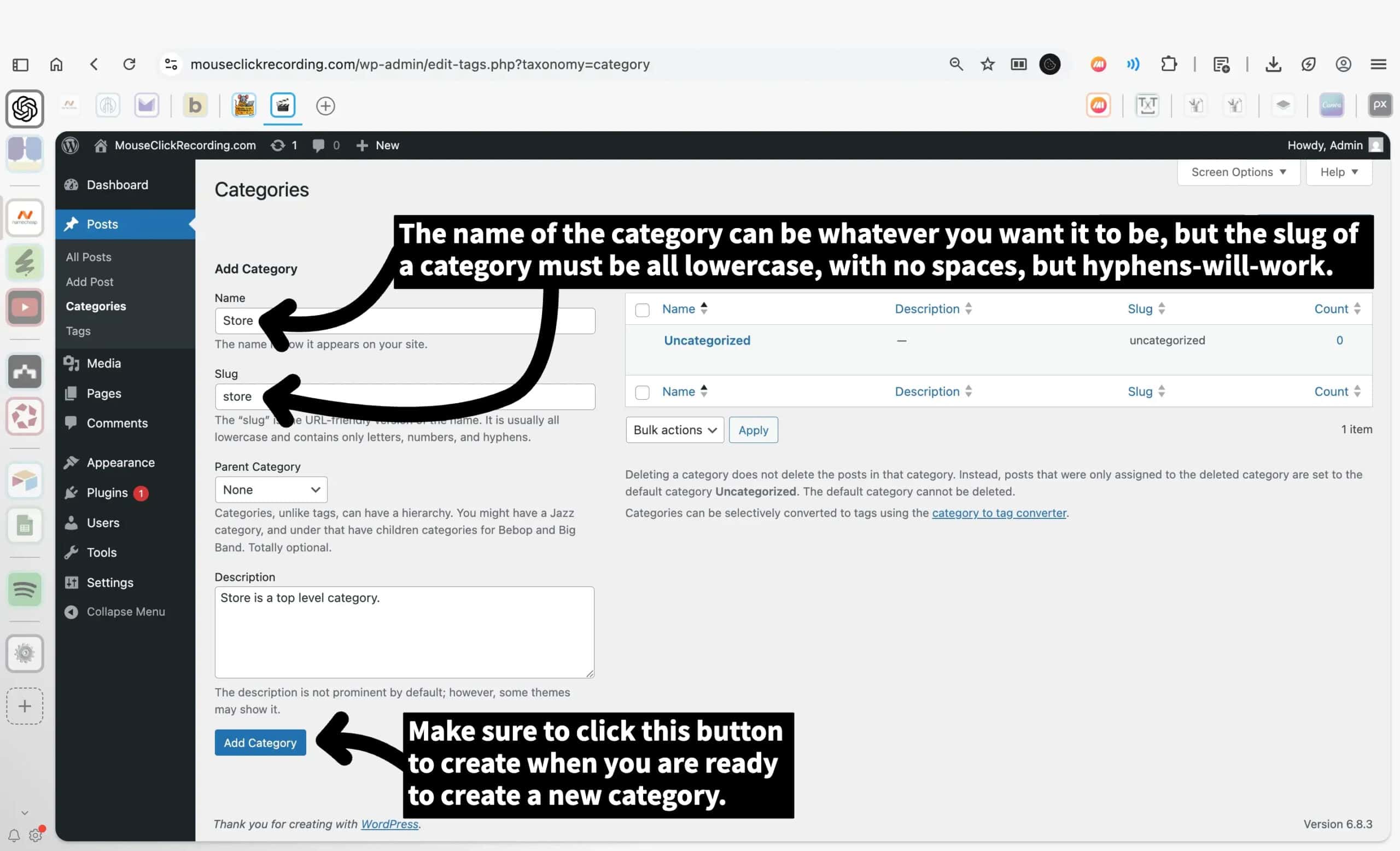The height and width of the screenshot is (851, 1400).
Task: Open the Parent Category dropdown
Action: tap(271, 489)
